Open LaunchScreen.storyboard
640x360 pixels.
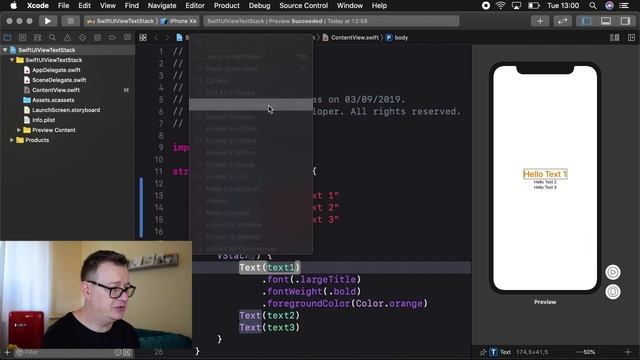click(x=66, y=110)
